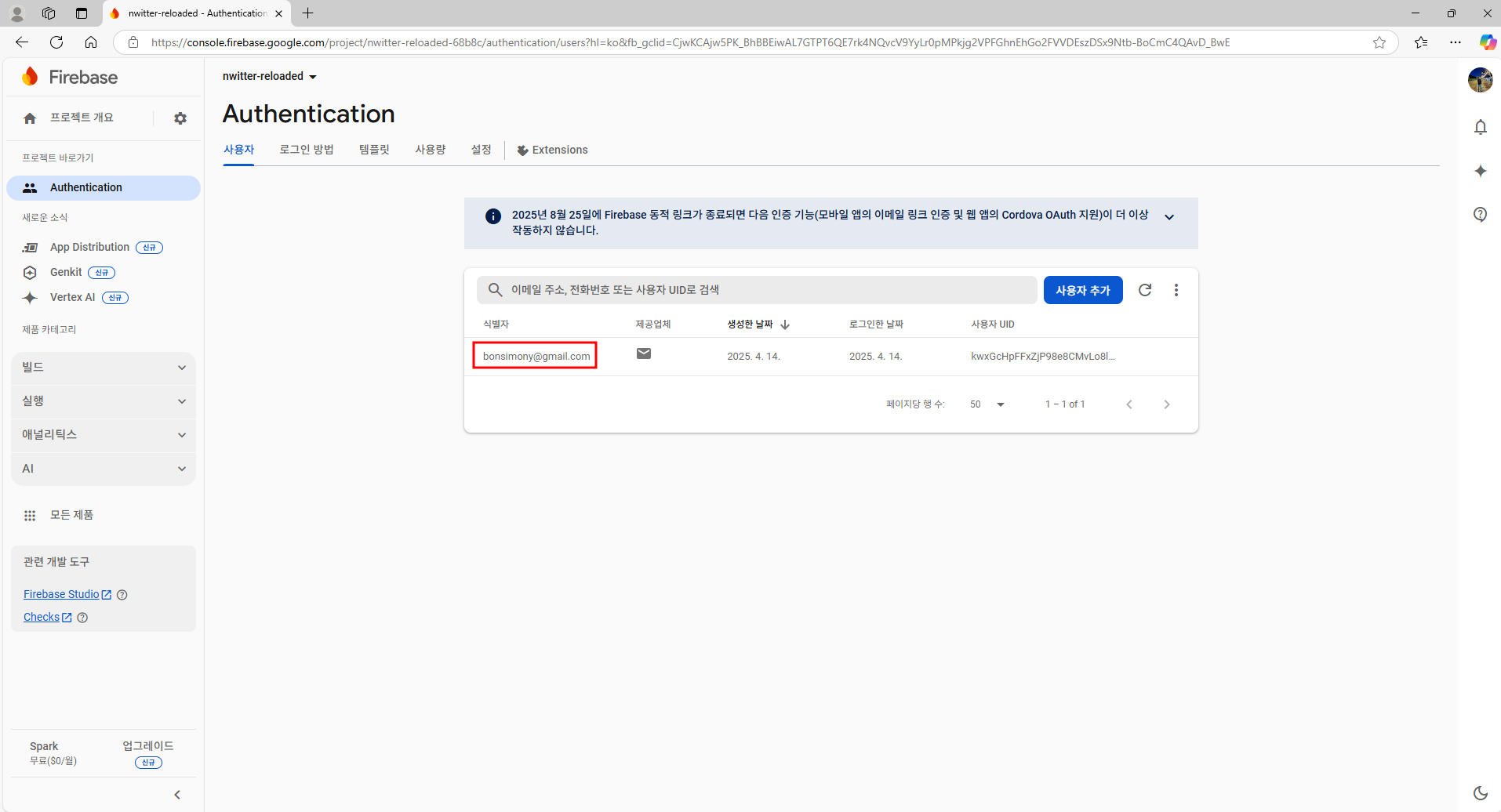The image size is (1501, 812).
Task: Click the 식별자 column header
Action: click(496, 324)
